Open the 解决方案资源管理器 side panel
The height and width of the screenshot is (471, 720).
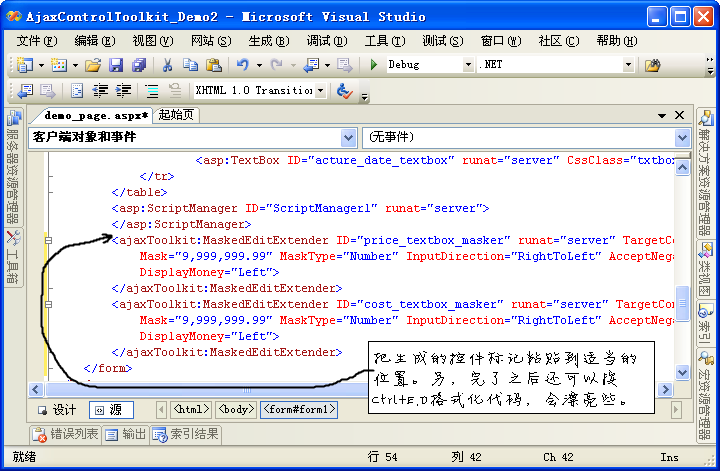tap(705, 173)
